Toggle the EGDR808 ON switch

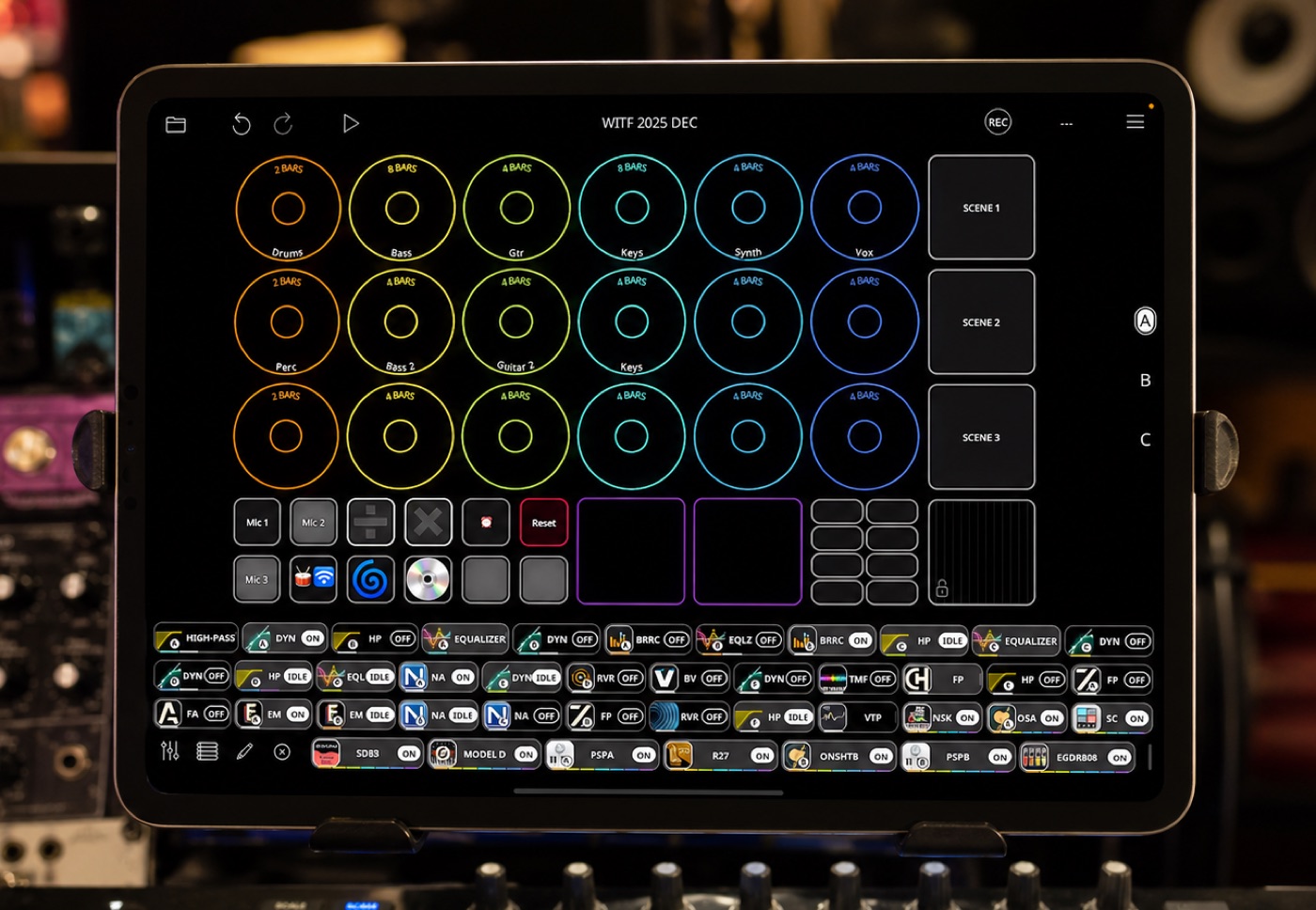(x=1120, y=758)
